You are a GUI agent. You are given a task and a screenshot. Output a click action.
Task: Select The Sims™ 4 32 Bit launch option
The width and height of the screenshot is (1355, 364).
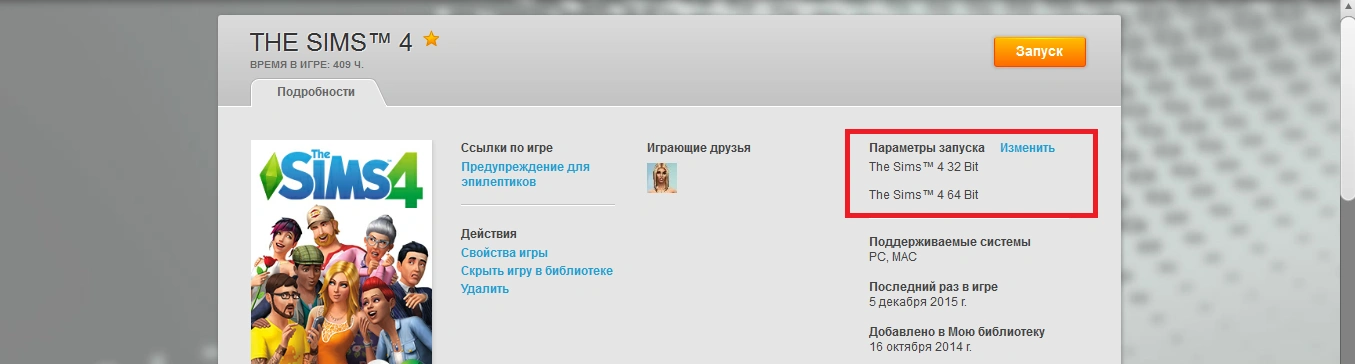coord(924,167)
